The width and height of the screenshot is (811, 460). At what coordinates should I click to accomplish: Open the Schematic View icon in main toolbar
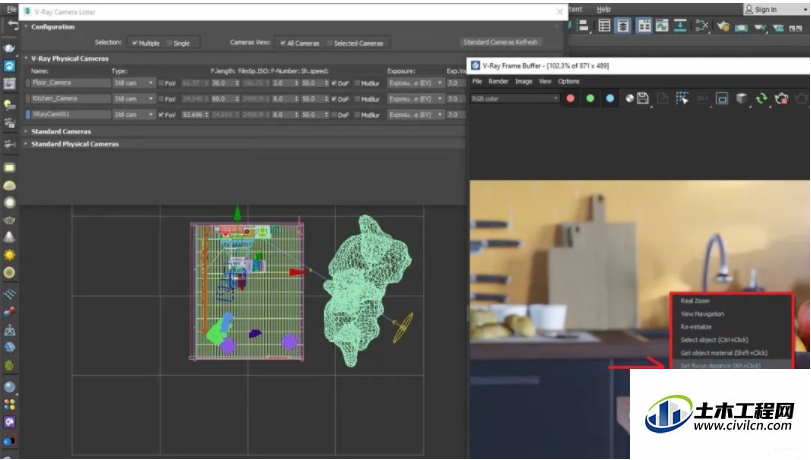pyautogui.click(x=680, y=26)
